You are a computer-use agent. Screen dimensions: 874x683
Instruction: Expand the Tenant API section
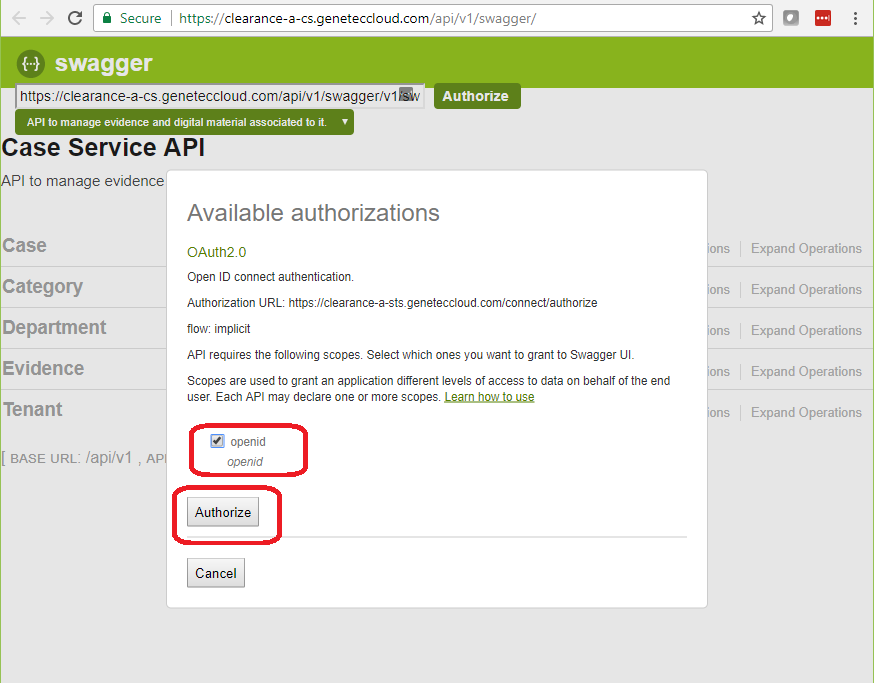pyautogui.click(x=33, y=409)
